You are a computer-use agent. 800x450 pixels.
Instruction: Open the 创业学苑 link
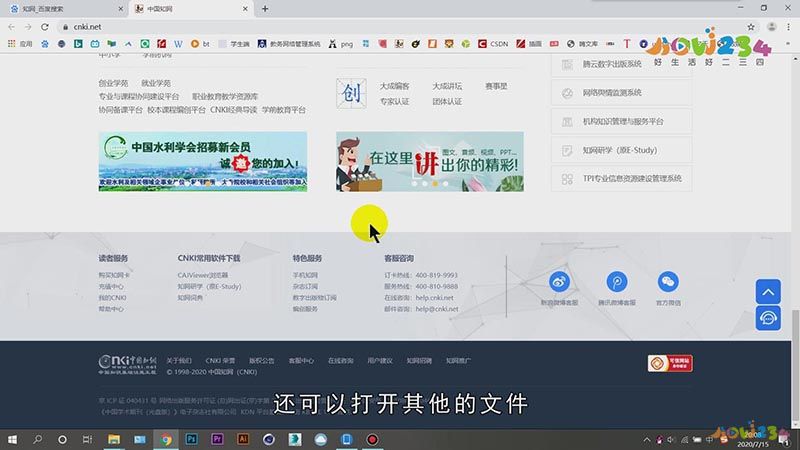coord(113,83)
